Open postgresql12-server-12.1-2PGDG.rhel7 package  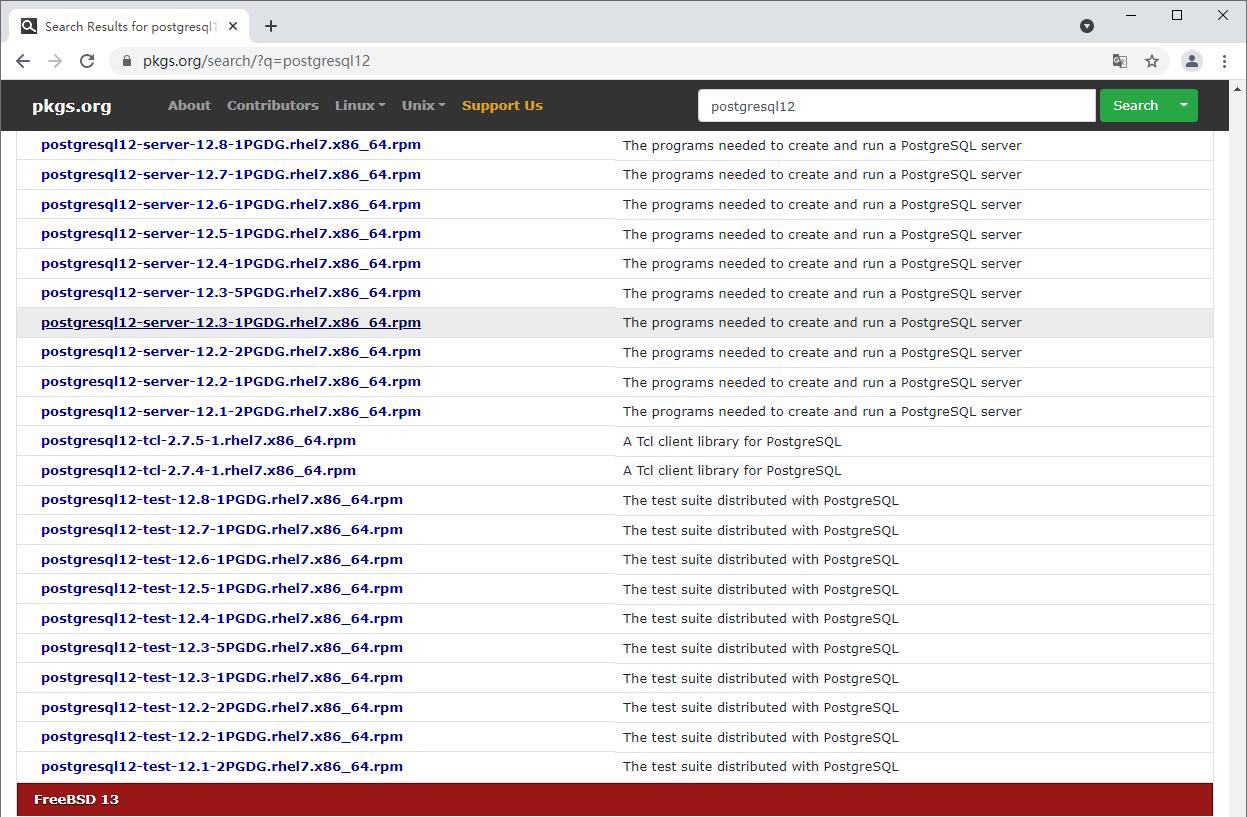point(231,411)
